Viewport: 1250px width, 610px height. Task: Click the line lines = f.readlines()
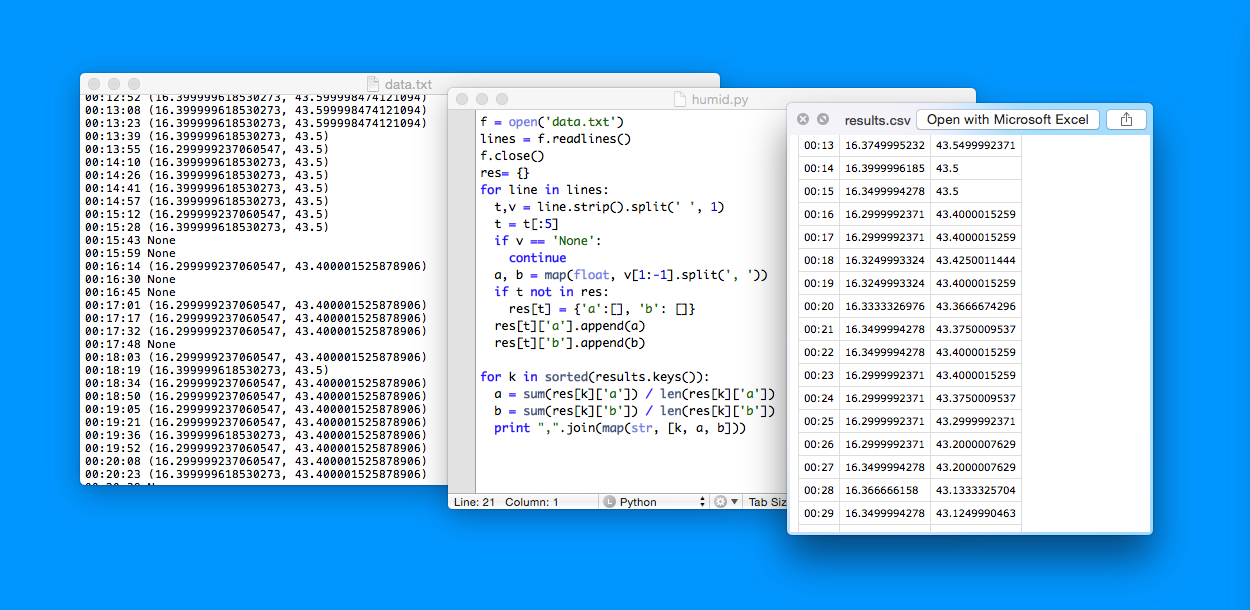click(x=556, y=139)
